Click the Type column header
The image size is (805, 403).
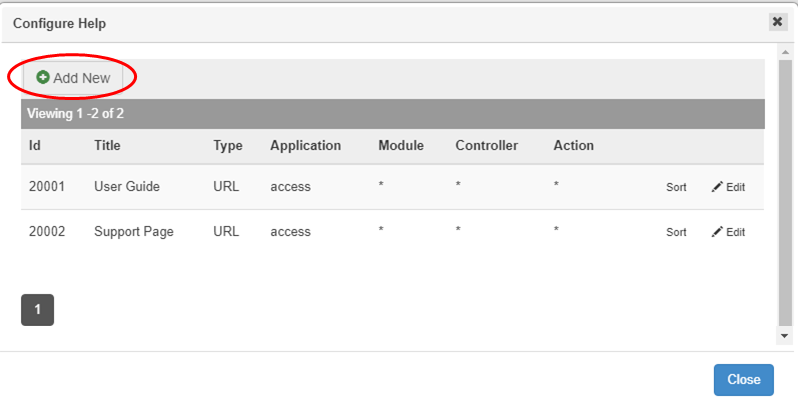coord(227,145)
